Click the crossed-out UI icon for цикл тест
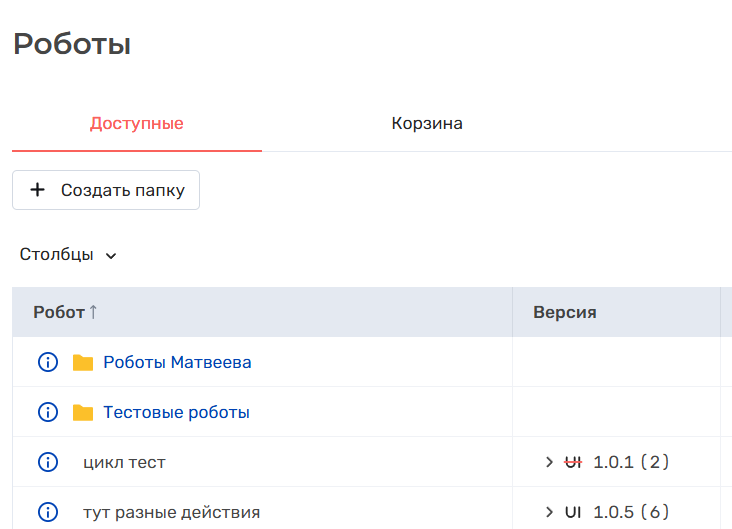 (x=573, y=462)
